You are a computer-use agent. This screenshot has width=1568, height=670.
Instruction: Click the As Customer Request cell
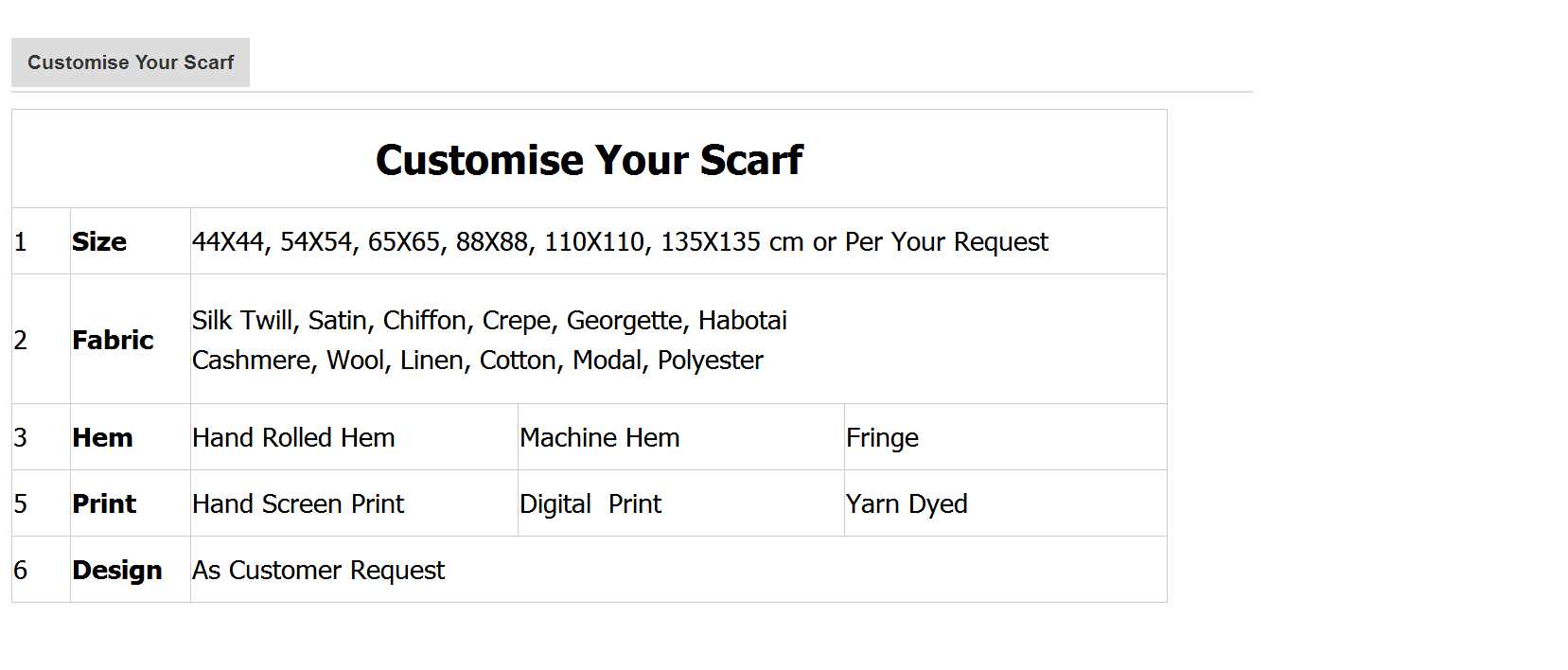(x=318, y=571)
